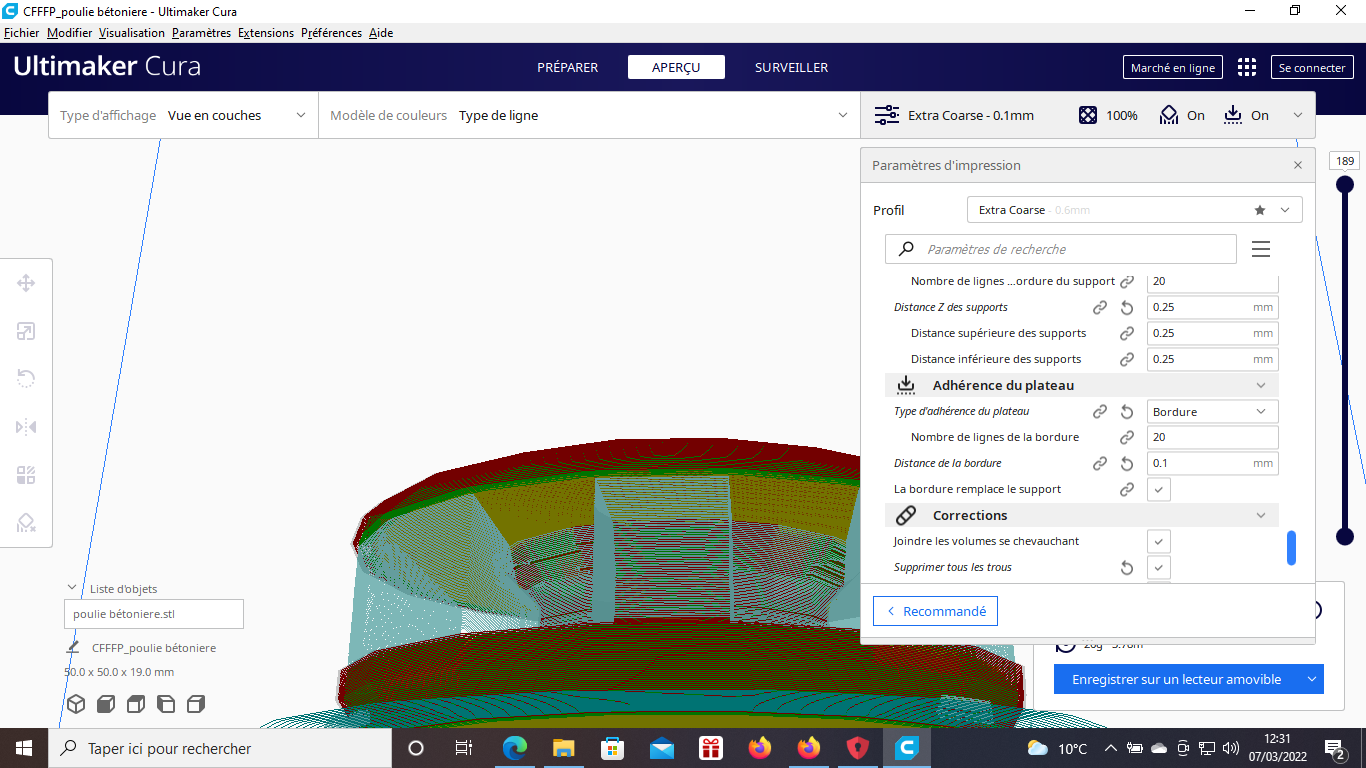
Task: Click Distance de la bordure value field
Action: coord(1212,463)
